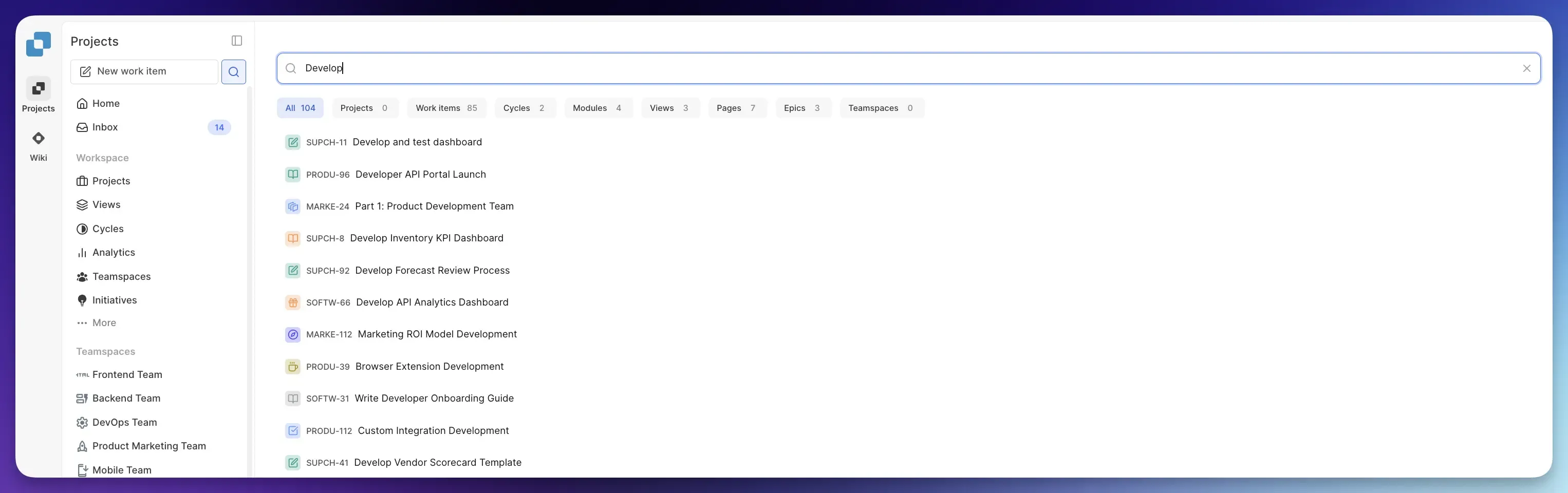Click the Analytics bar-chart icon in the sidebar
1568x493 pixels.
(x=82, y=252)
